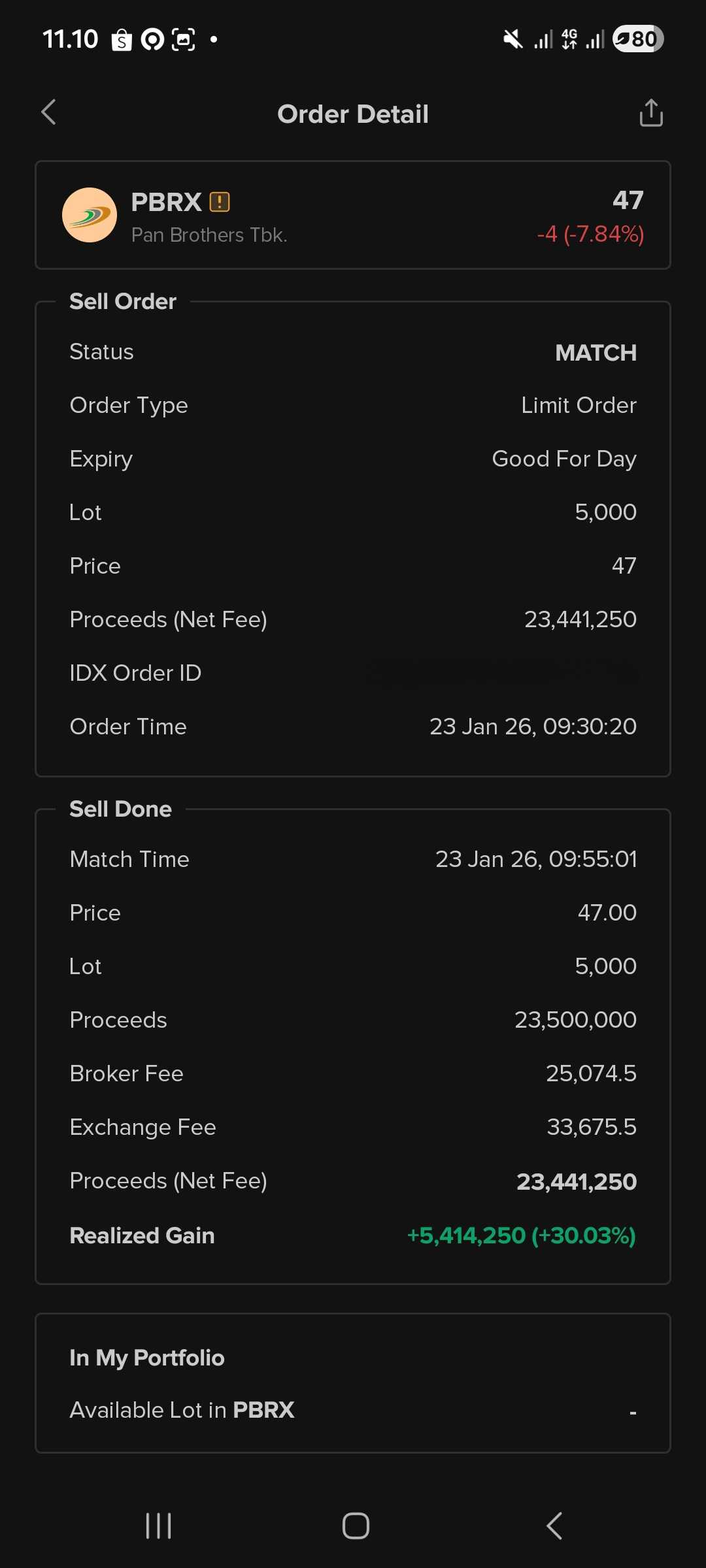
Task: Tap the Order Detail page title
Action: pyautogui.click(x=353, y=114)
